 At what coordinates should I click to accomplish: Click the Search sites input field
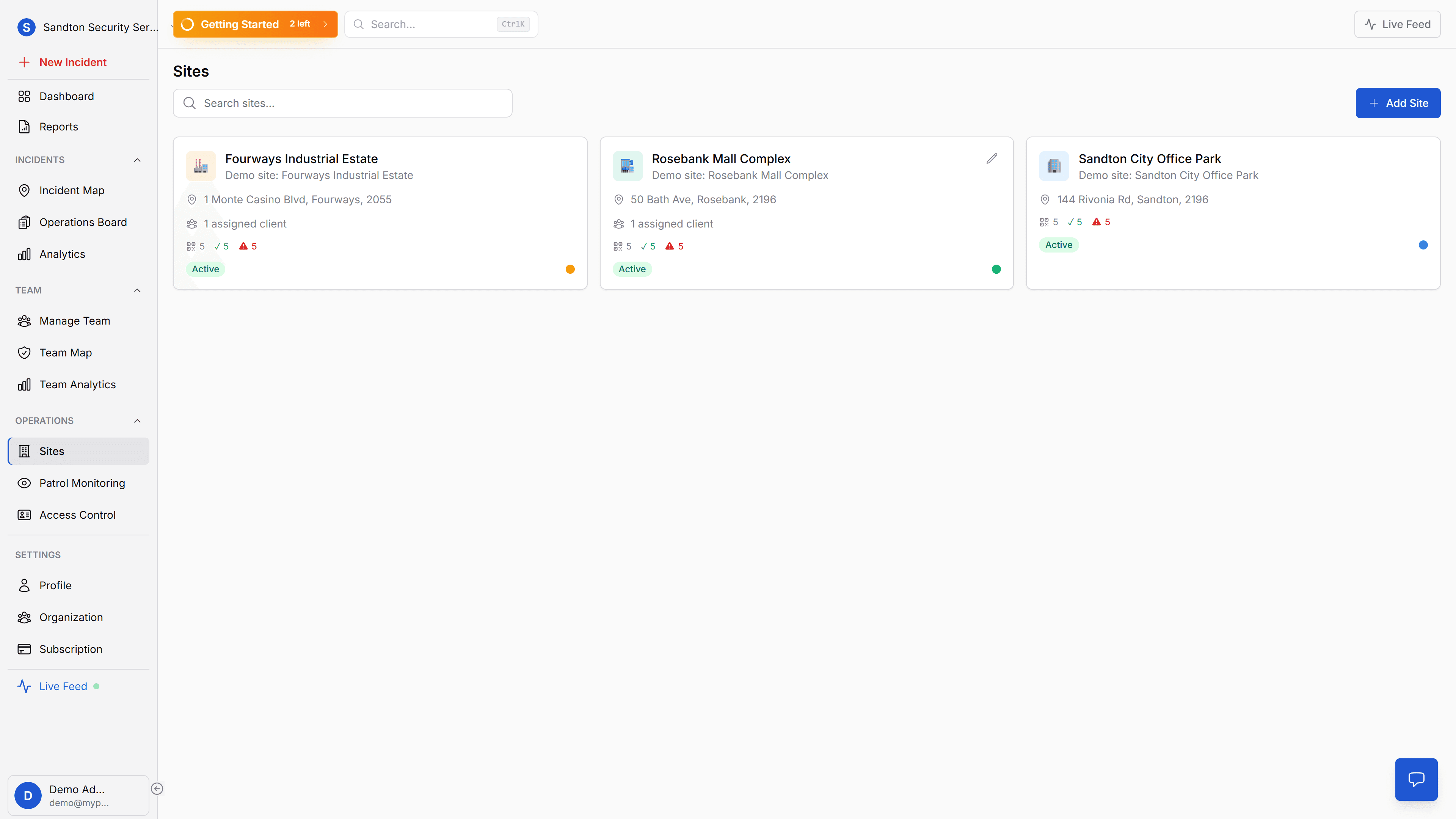pos(342,103)
